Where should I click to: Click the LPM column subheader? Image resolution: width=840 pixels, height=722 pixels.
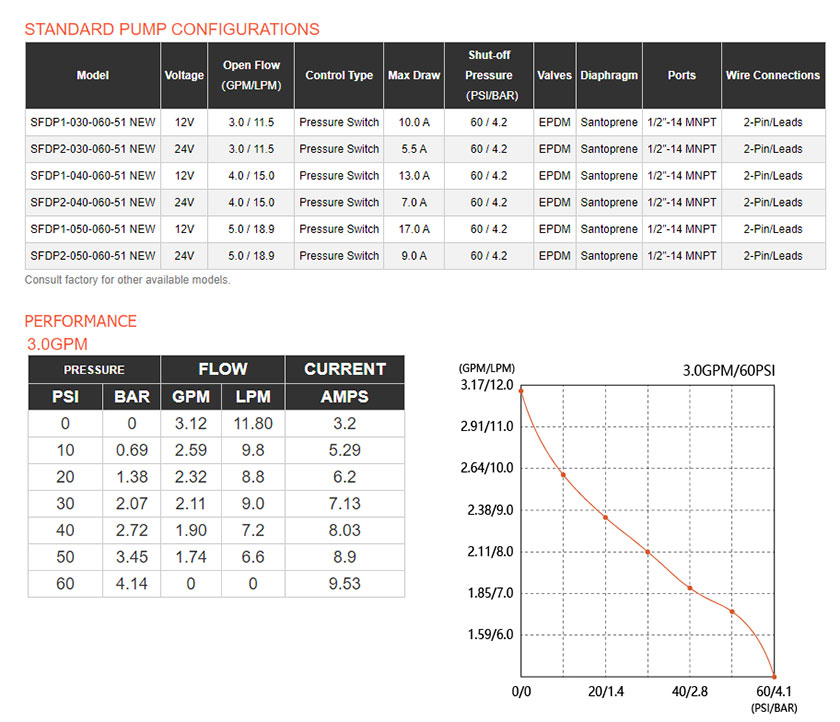[x=253, y=397]
